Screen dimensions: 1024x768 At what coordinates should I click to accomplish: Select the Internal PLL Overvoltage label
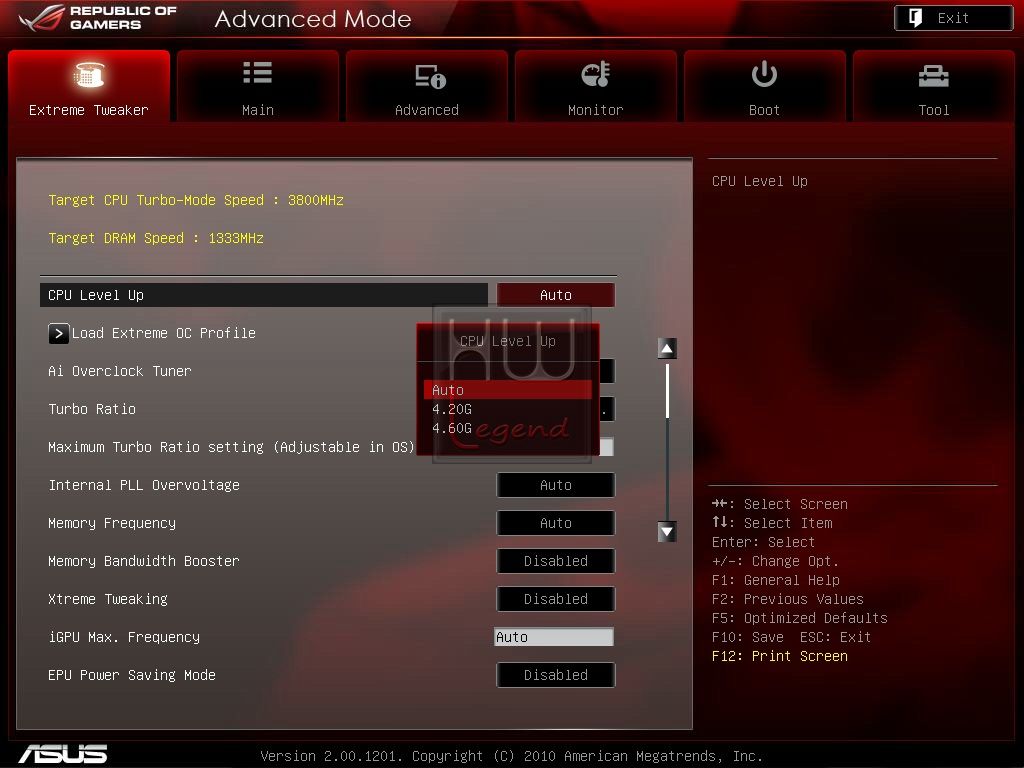tap(144, 485)
